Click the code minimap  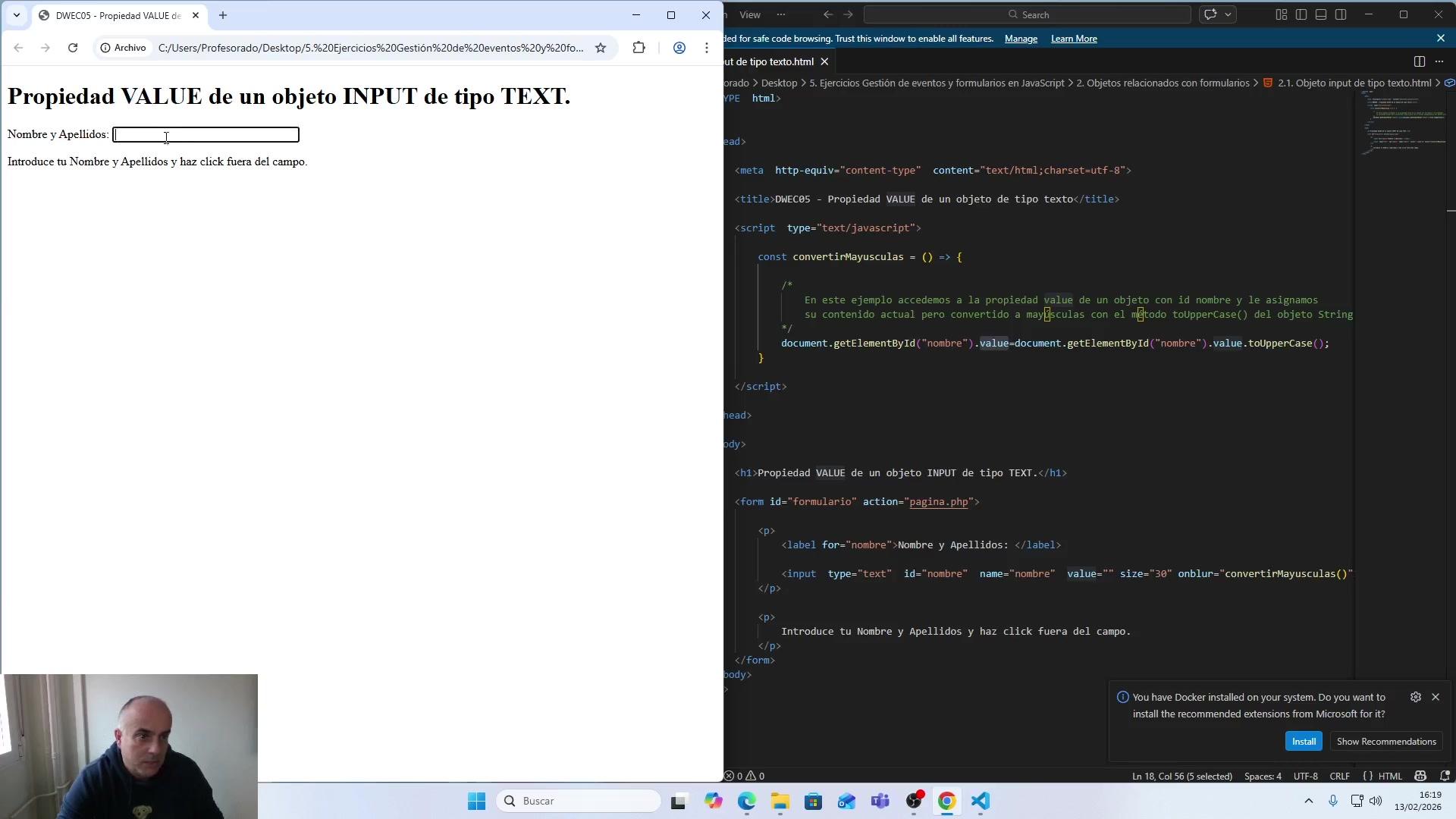click(1403, 123)
